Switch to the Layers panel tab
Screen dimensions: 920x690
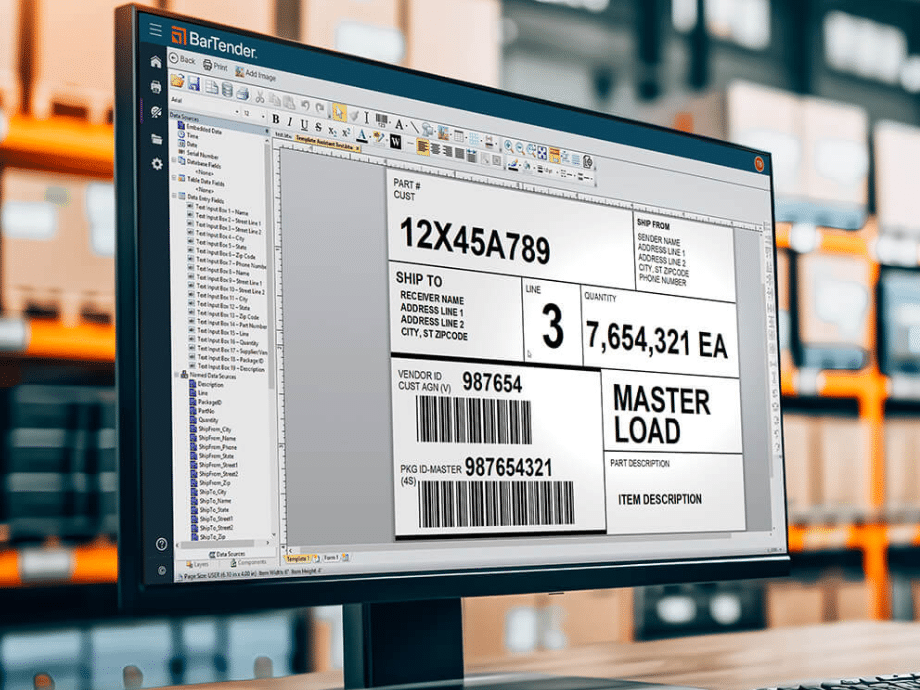[198, 564]
